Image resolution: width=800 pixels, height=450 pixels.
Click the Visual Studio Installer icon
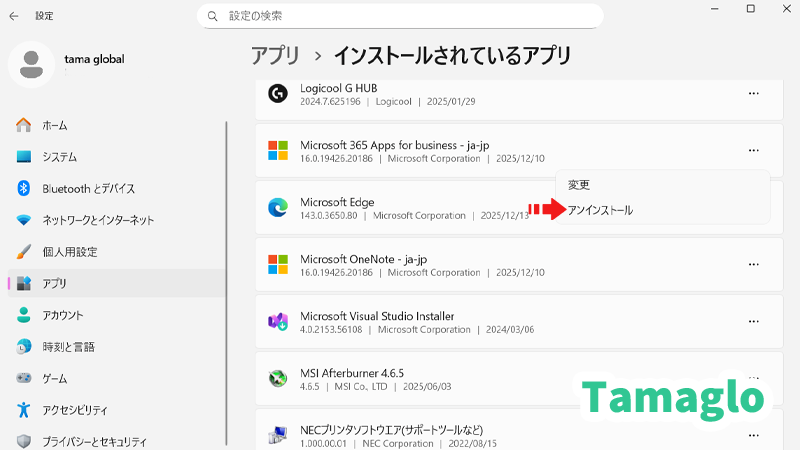[277, 322]
